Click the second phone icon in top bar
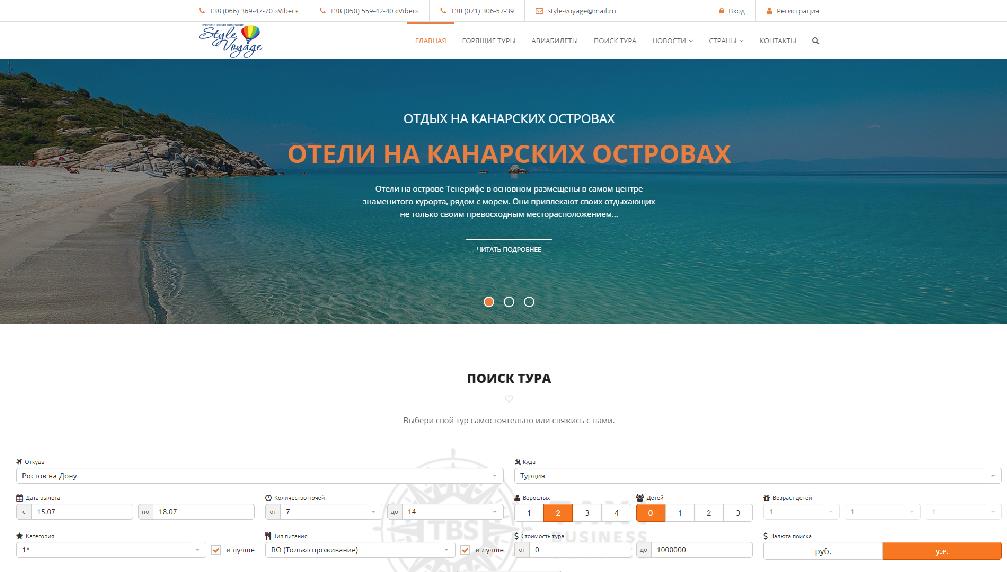 323,11
